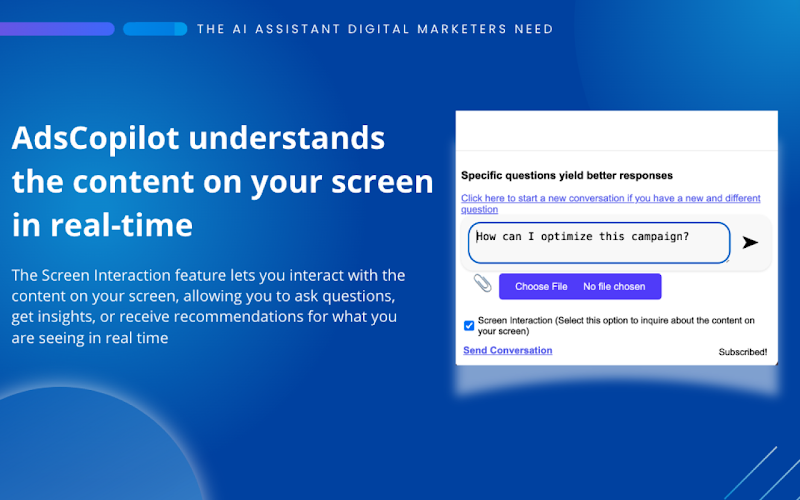Uncheck the Screen Interaction checkbox

coord(469,326)
